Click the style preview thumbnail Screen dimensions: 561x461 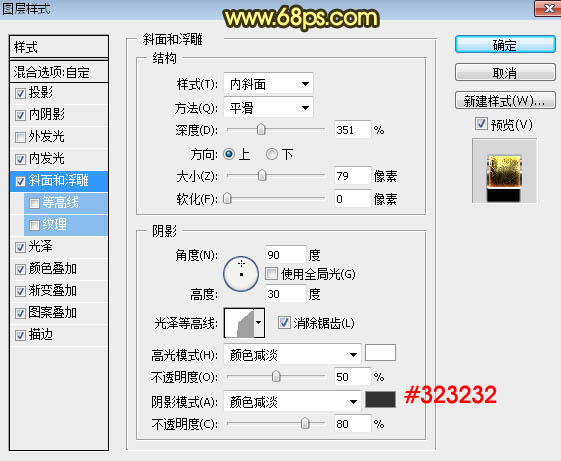pos(504,171)
